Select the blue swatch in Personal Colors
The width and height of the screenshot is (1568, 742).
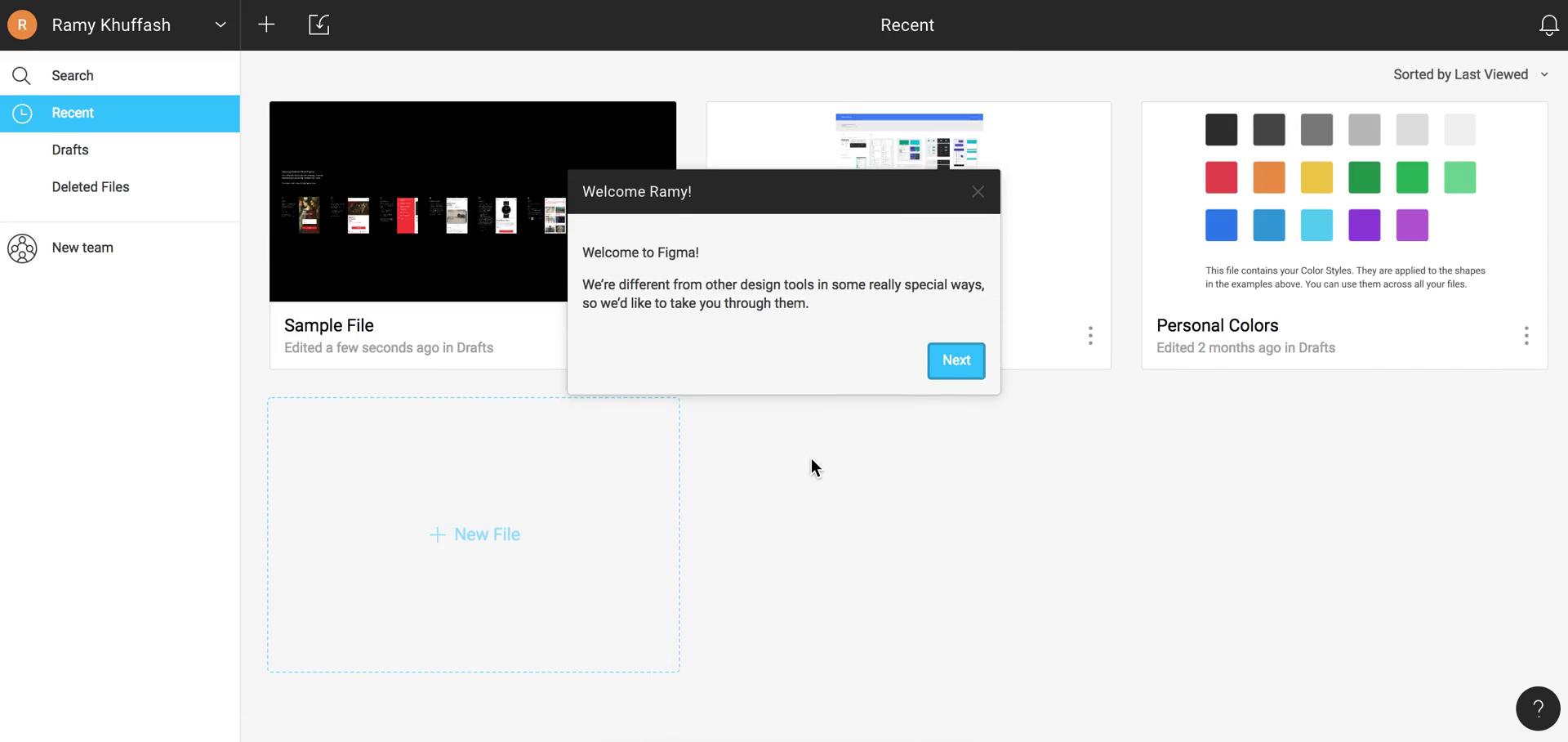pos(1221,225)
